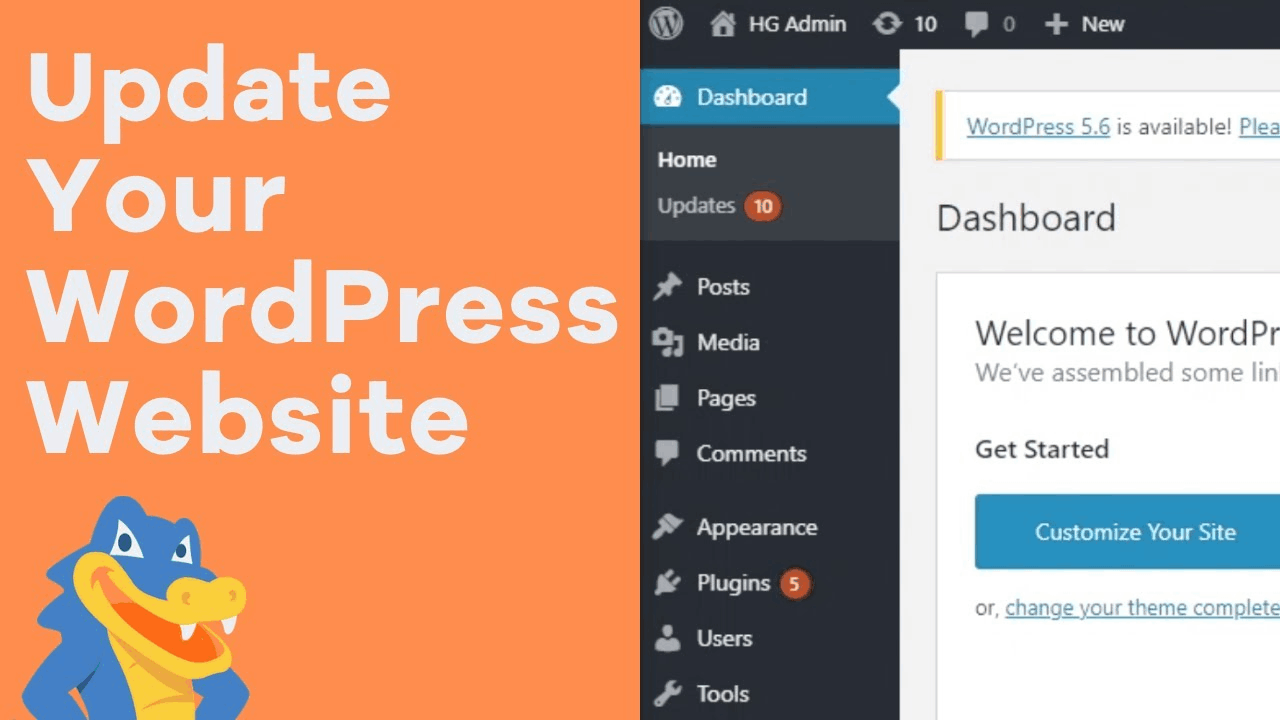Click the New content menu label
Image resolution: width=1280 pixels, height=720 pixels.
[x=1102, y=24]
